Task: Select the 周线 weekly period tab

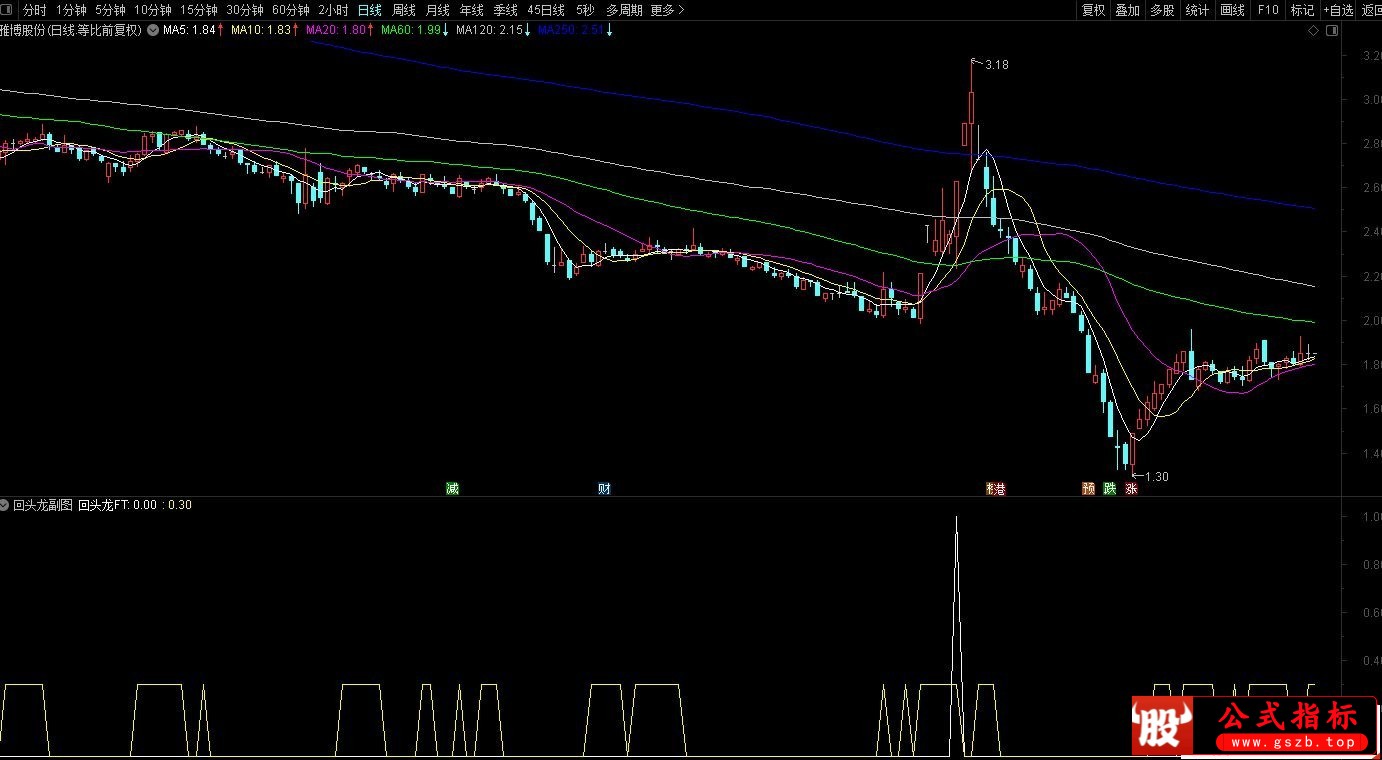Action: pyautogui.click(x=404, y=10)
